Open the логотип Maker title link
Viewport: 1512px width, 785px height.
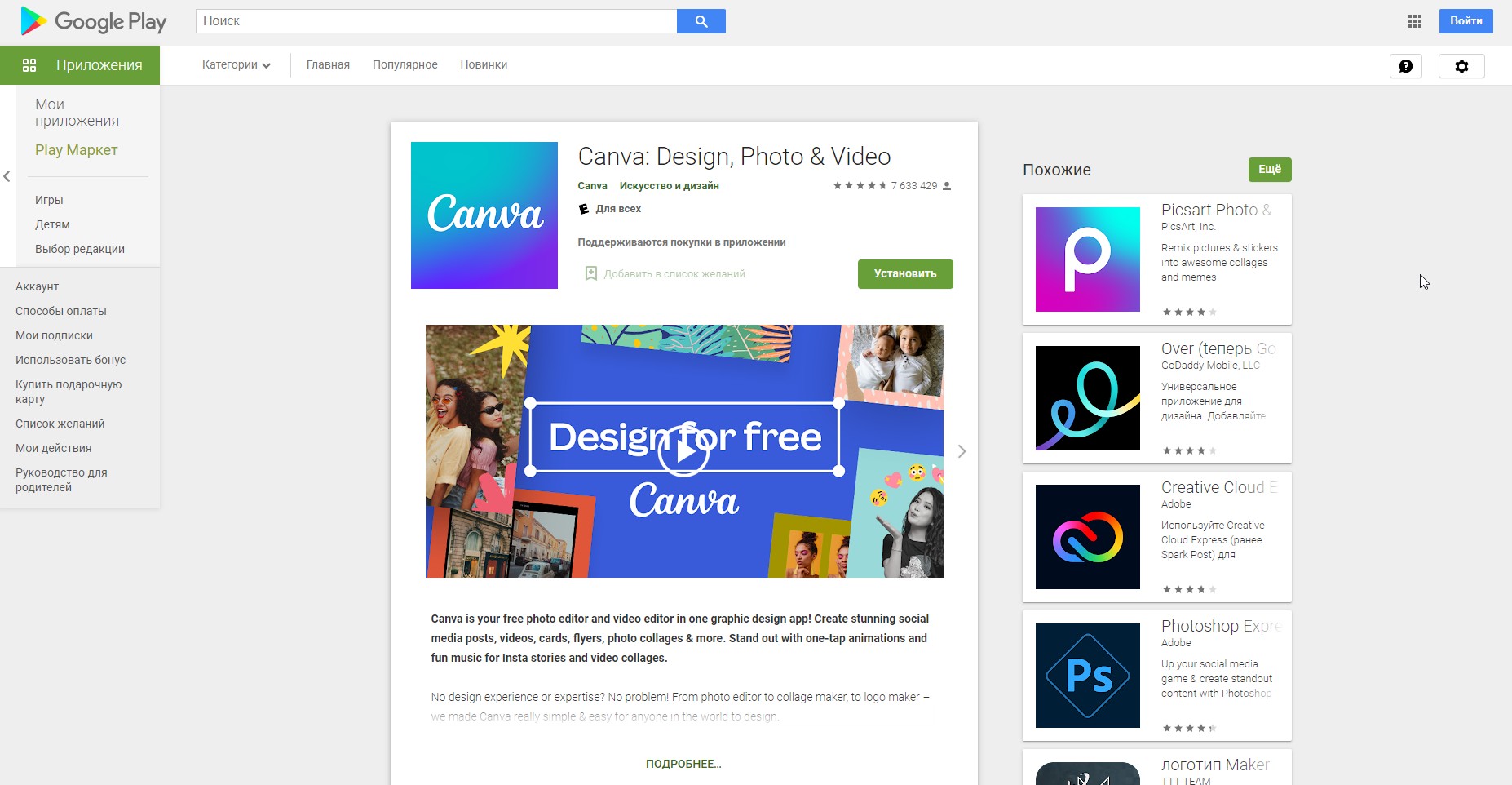coord(1215,765)
